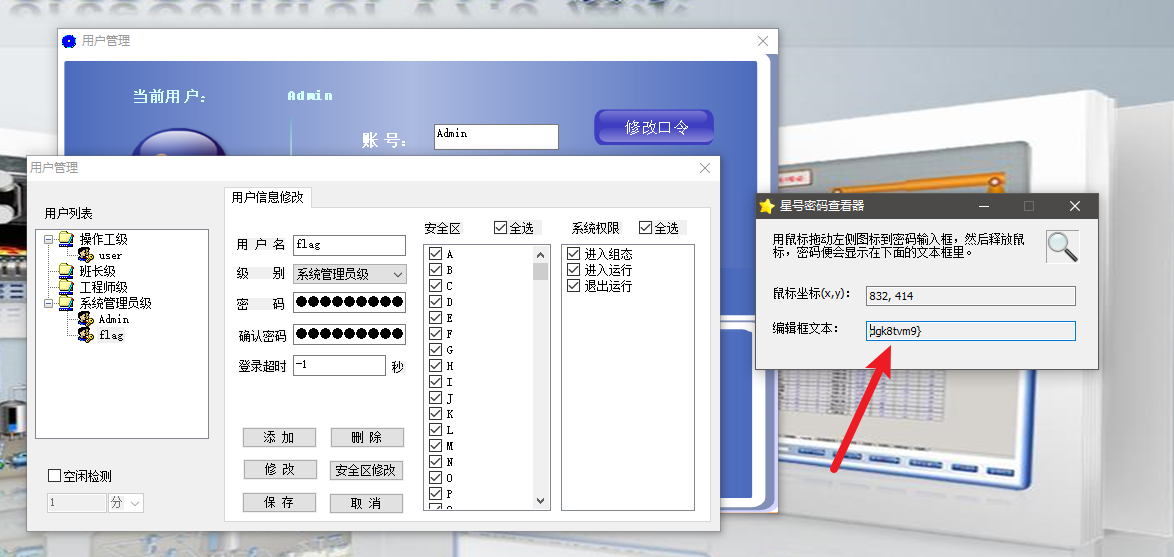Image resolution: width=1174 pixels, height=557 pixels.
Task: Open the 级别 dropdown
Action: pos(398,274)
